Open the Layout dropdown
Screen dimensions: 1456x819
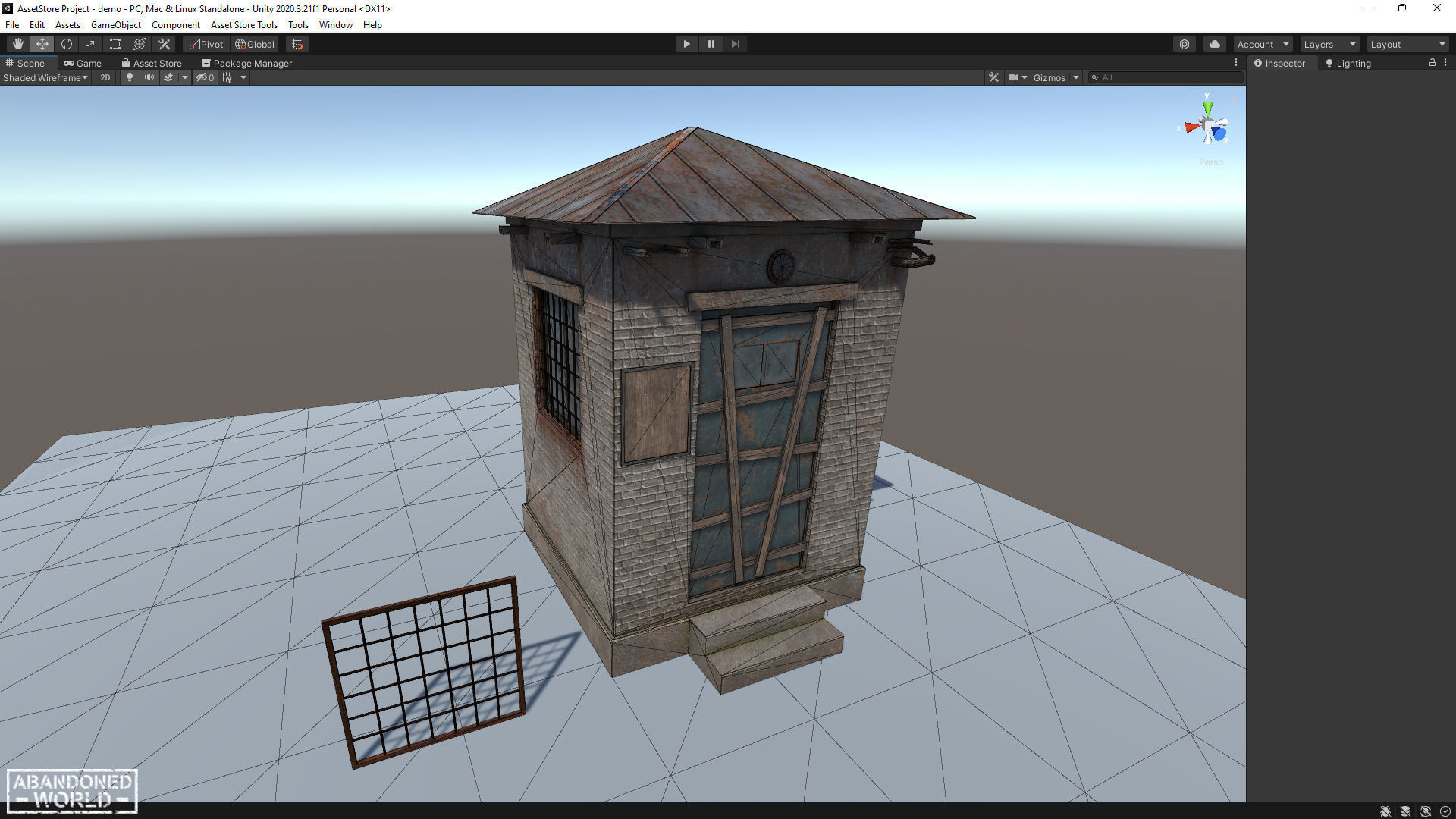pyautogui.click(x=1408, y=44)
